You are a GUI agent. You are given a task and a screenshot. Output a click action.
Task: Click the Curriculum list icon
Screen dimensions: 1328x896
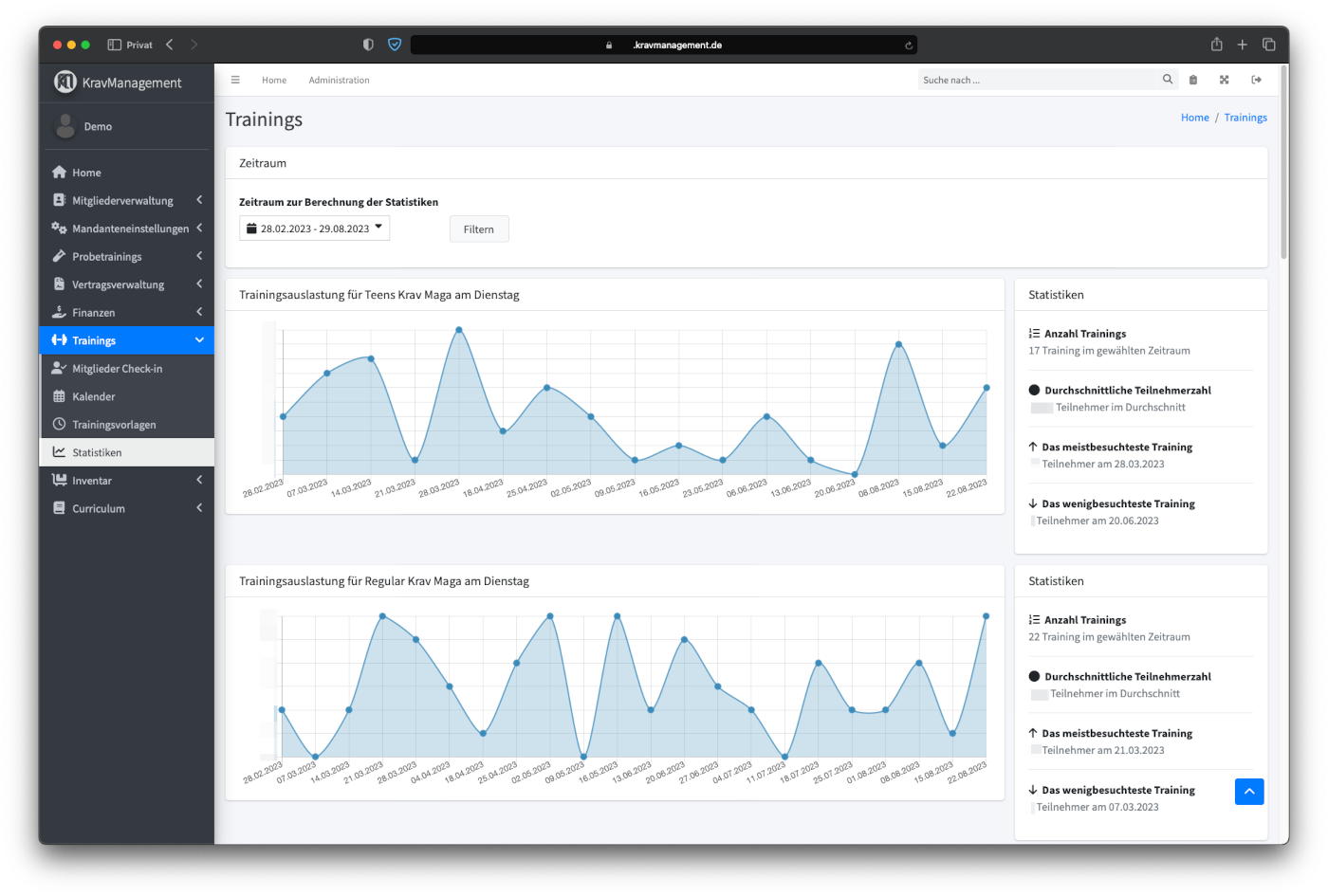[59, 508]
